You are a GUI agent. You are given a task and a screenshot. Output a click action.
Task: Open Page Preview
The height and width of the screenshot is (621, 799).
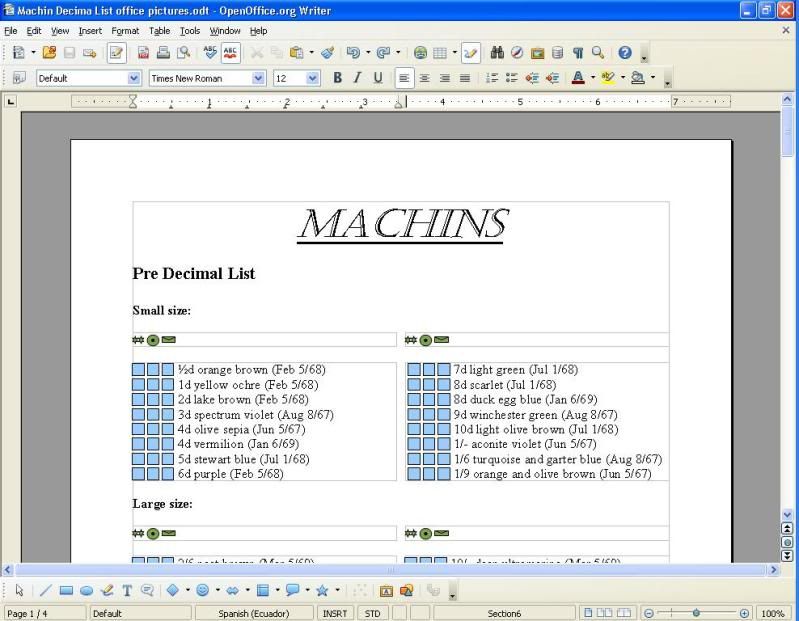point(183,52)
